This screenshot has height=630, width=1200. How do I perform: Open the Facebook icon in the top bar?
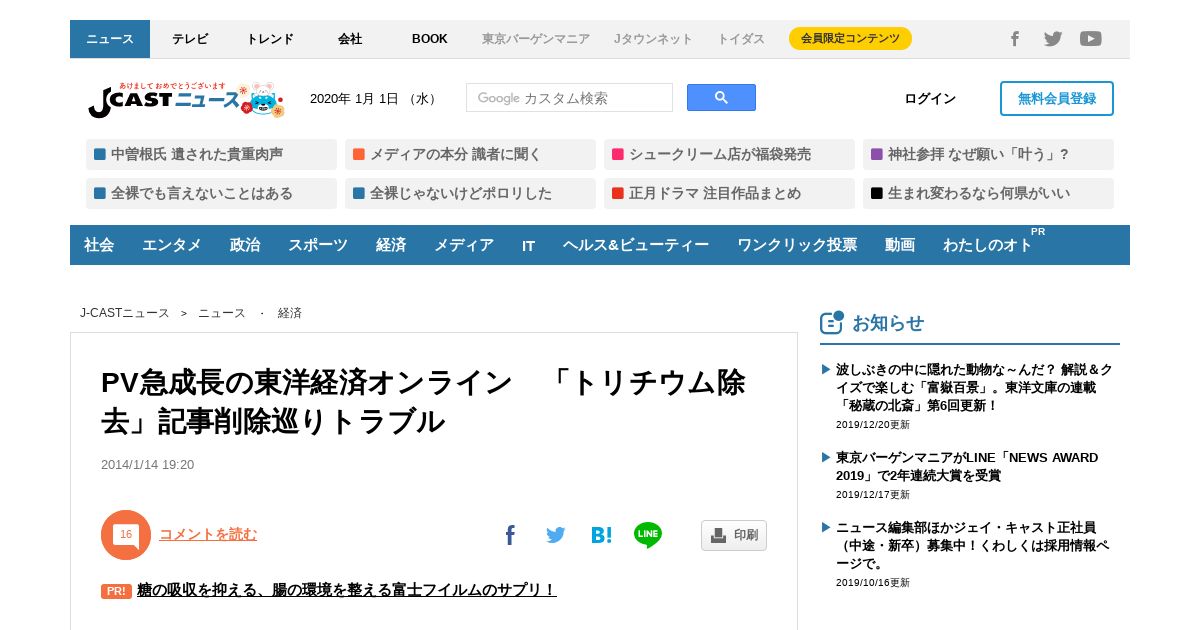1014,39
